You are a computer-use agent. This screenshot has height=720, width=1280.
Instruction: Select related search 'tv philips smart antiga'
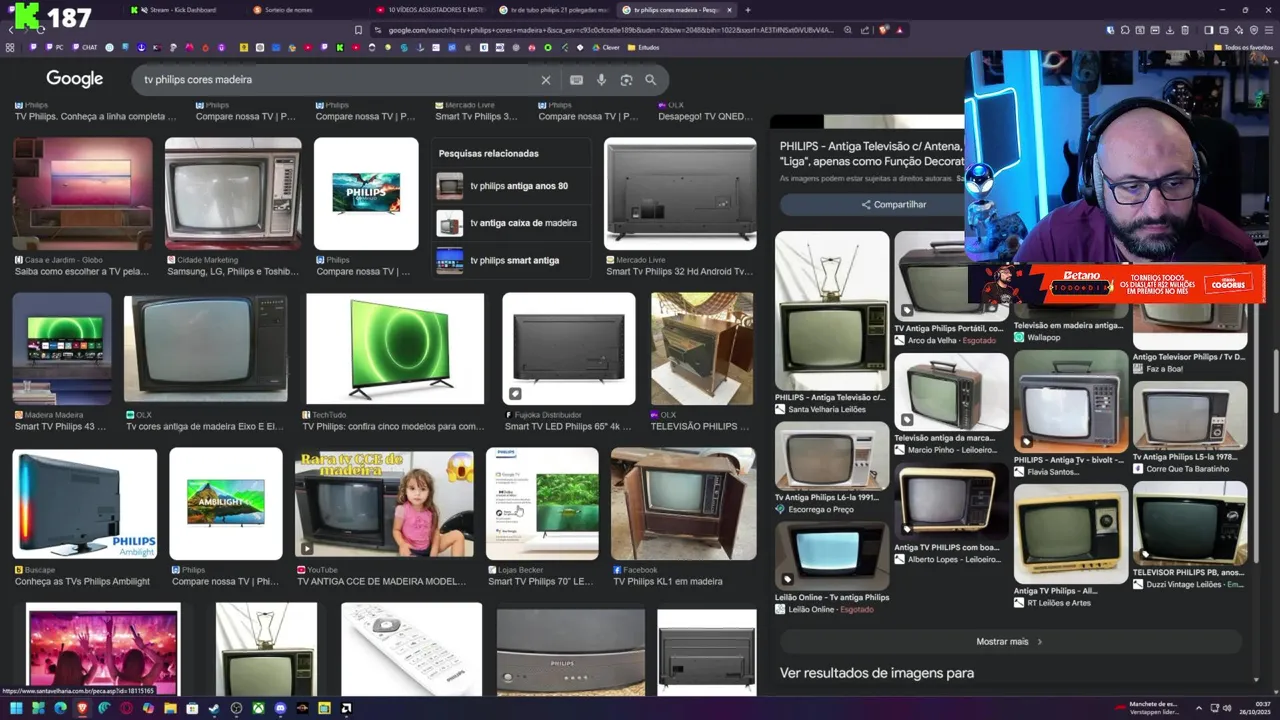[x=510, y=260]
